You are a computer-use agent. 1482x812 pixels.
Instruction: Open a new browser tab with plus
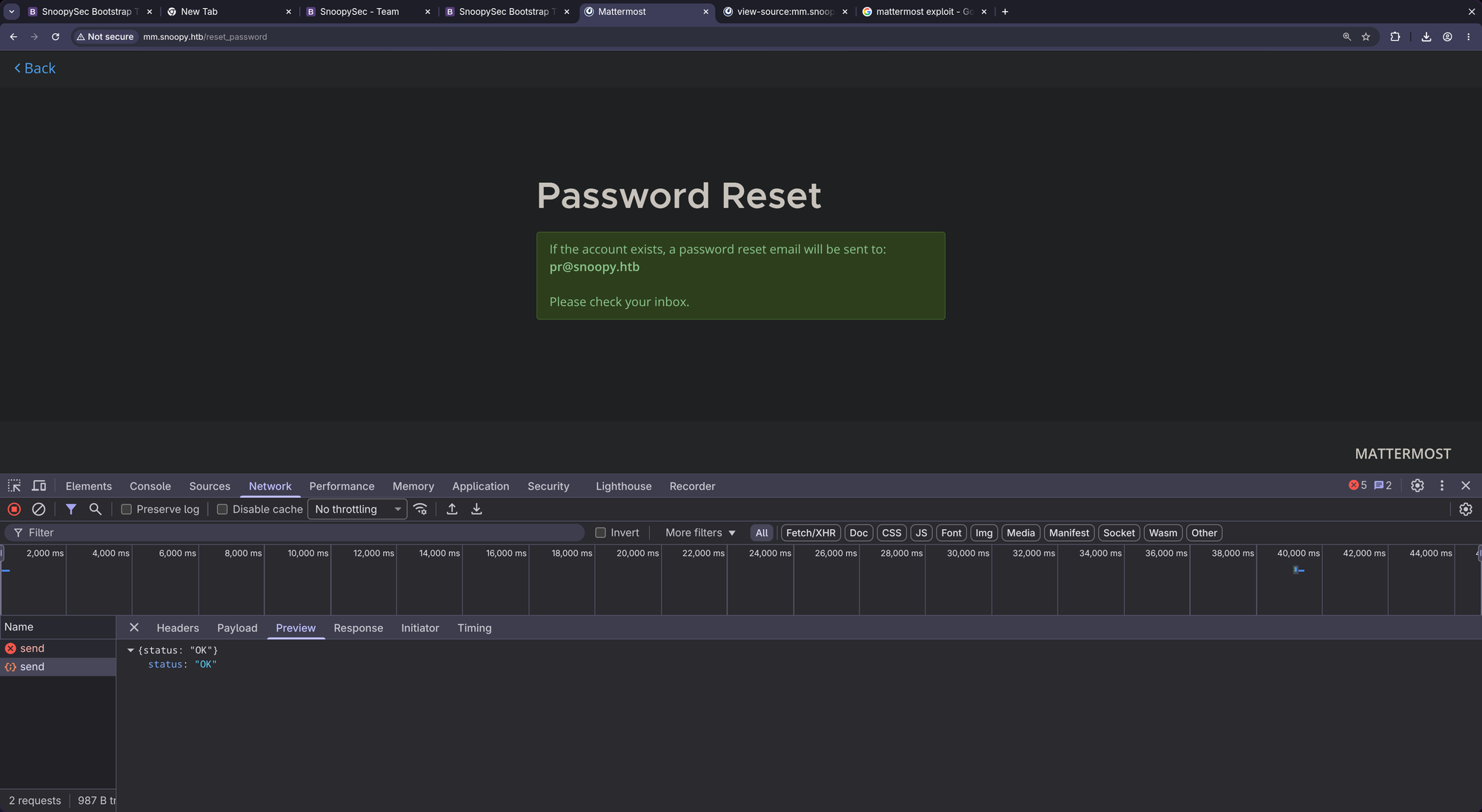click(1005, 11)
